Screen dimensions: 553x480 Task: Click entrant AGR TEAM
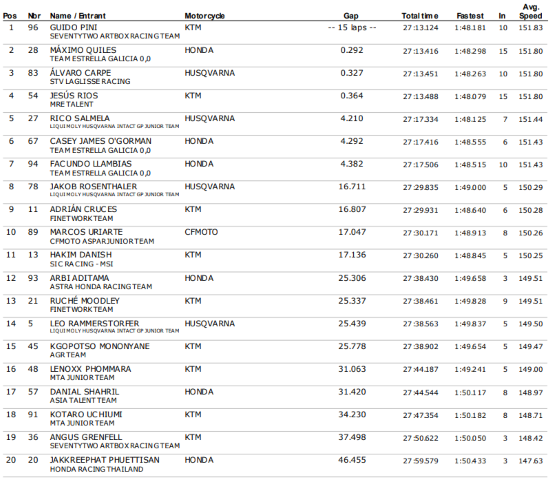tap(68, 354)
